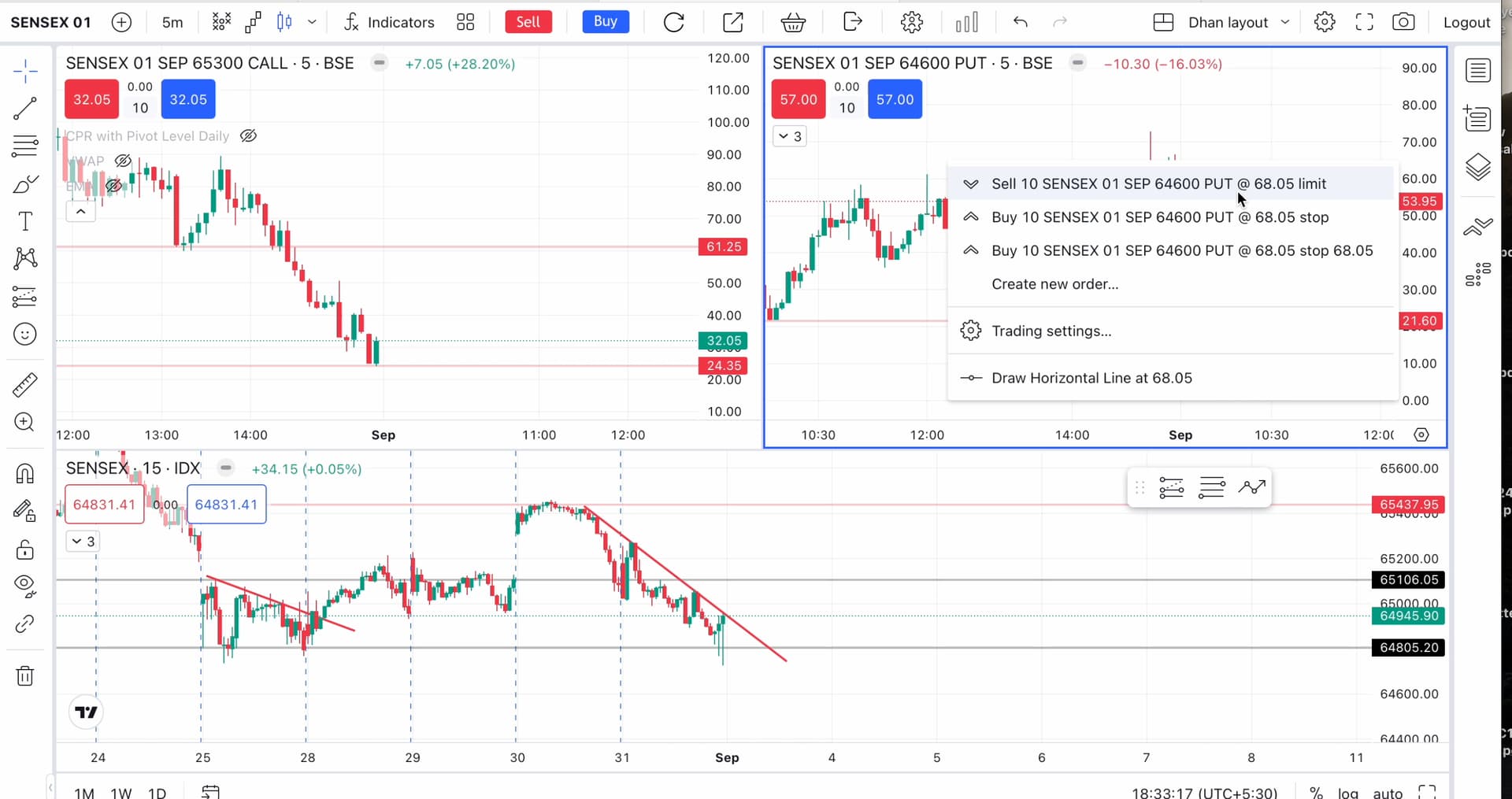
Task: Select the horizontal lines Fibonacci tool
Action: 25,146
